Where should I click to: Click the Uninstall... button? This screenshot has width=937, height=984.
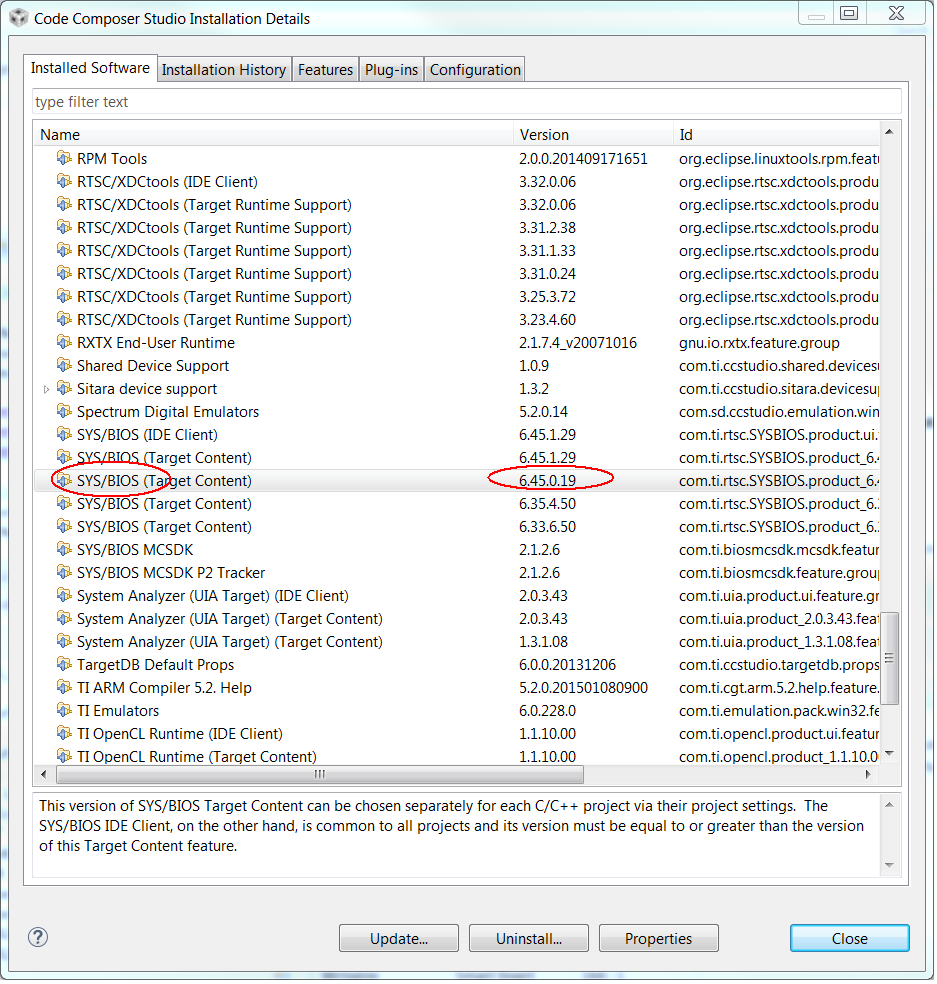pos(529,939)
